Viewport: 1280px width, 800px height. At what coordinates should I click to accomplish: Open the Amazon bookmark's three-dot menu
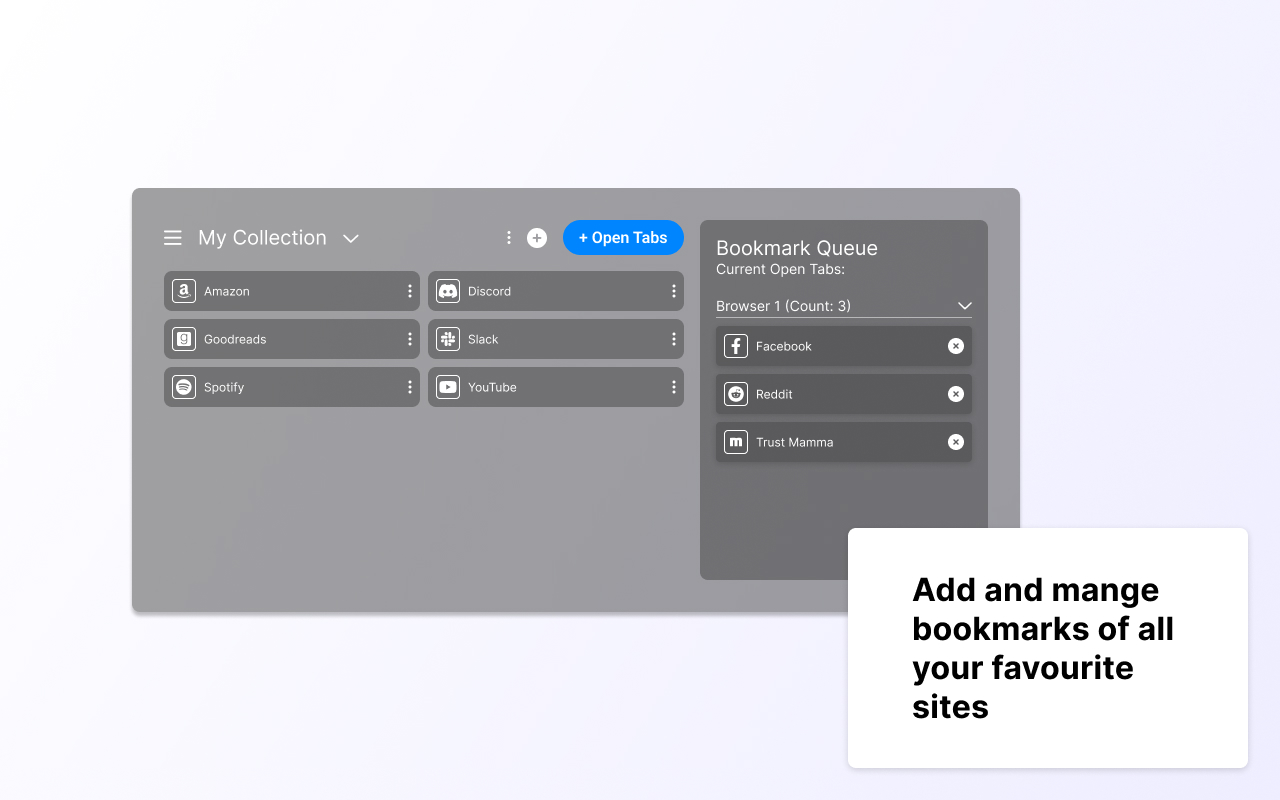coord(410,291)
